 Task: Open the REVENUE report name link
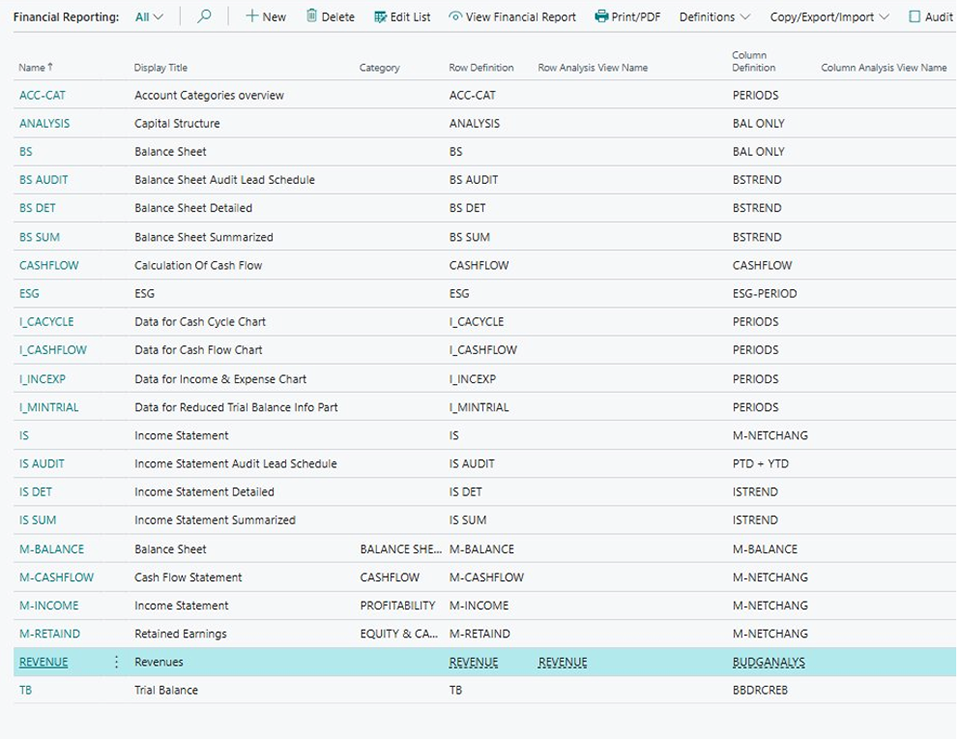43,662
